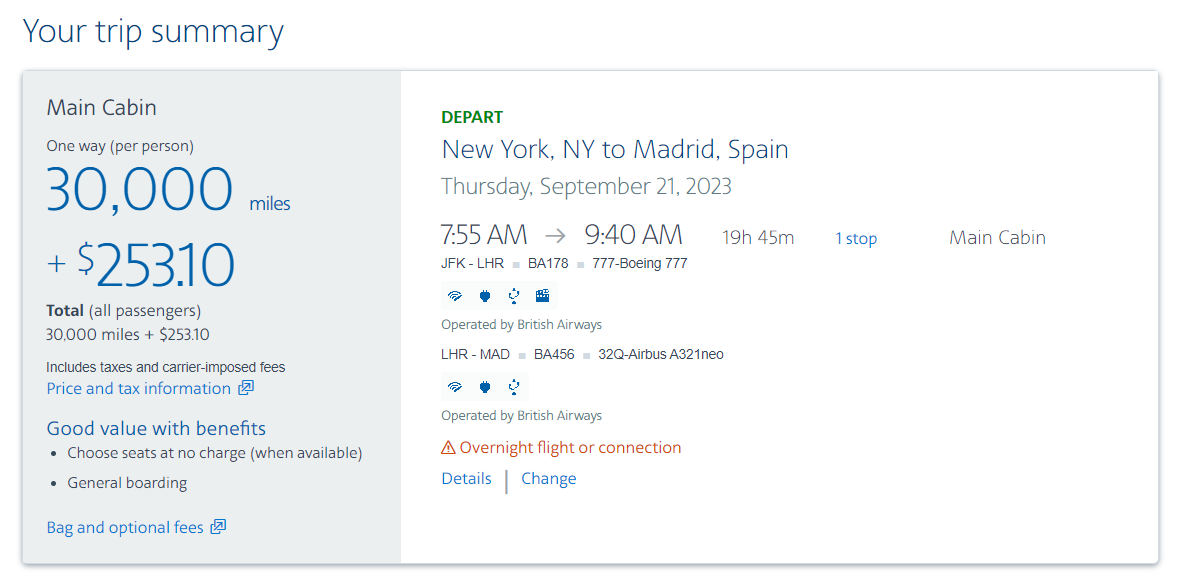
Task: Click external link icon beside Price and tax
Action: click(246, 388)
